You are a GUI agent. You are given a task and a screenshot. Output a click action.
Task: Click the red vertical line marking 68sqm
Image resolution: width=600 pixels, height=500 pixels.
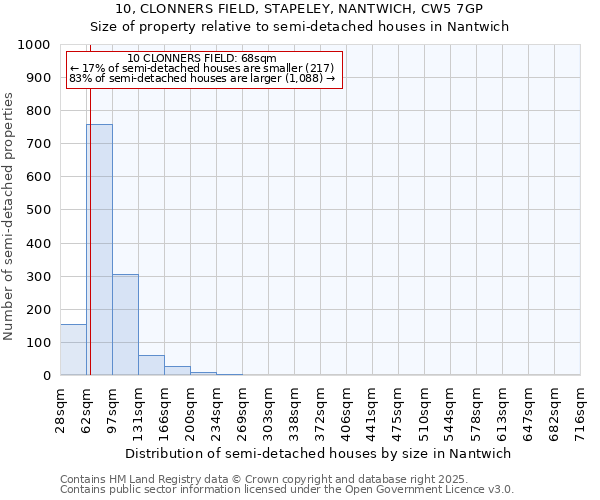point(90,220)
